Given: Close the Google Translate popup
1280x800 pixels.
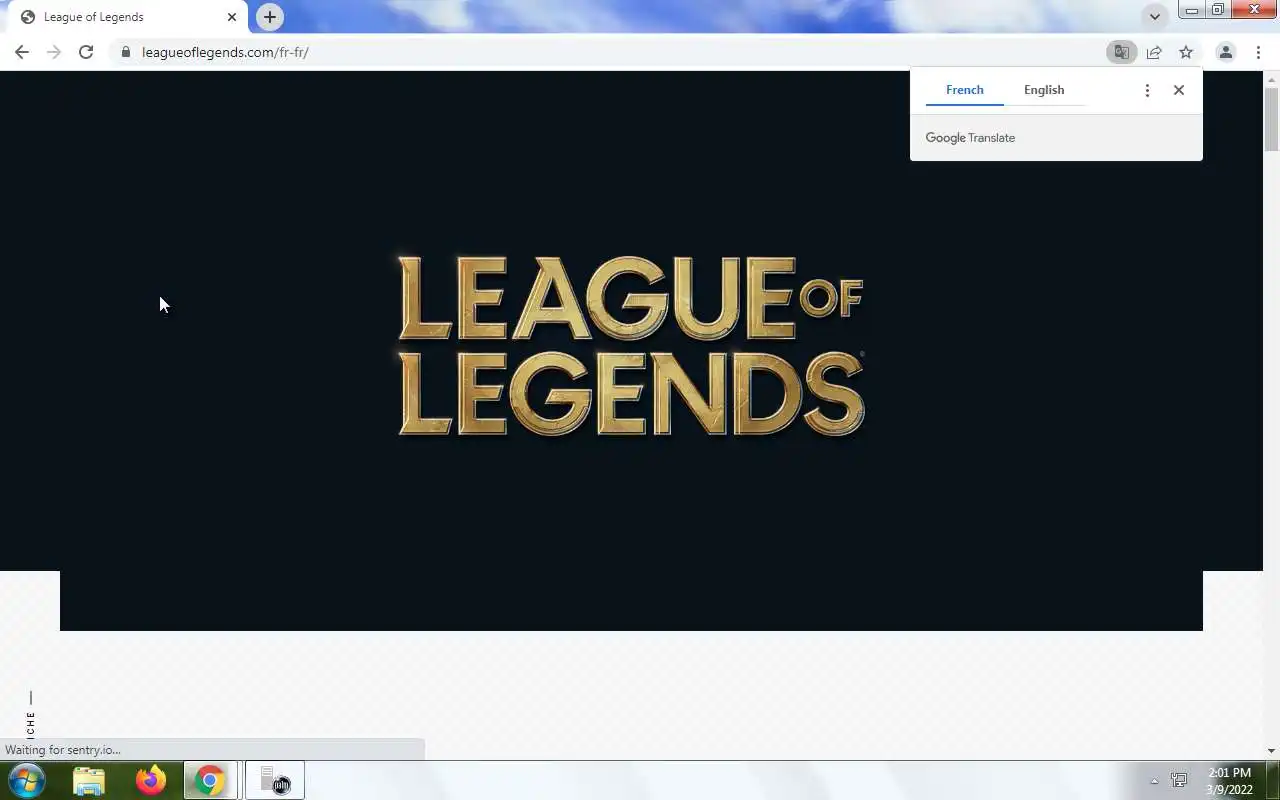Looking at the screenshot, I should [1179, 90].
